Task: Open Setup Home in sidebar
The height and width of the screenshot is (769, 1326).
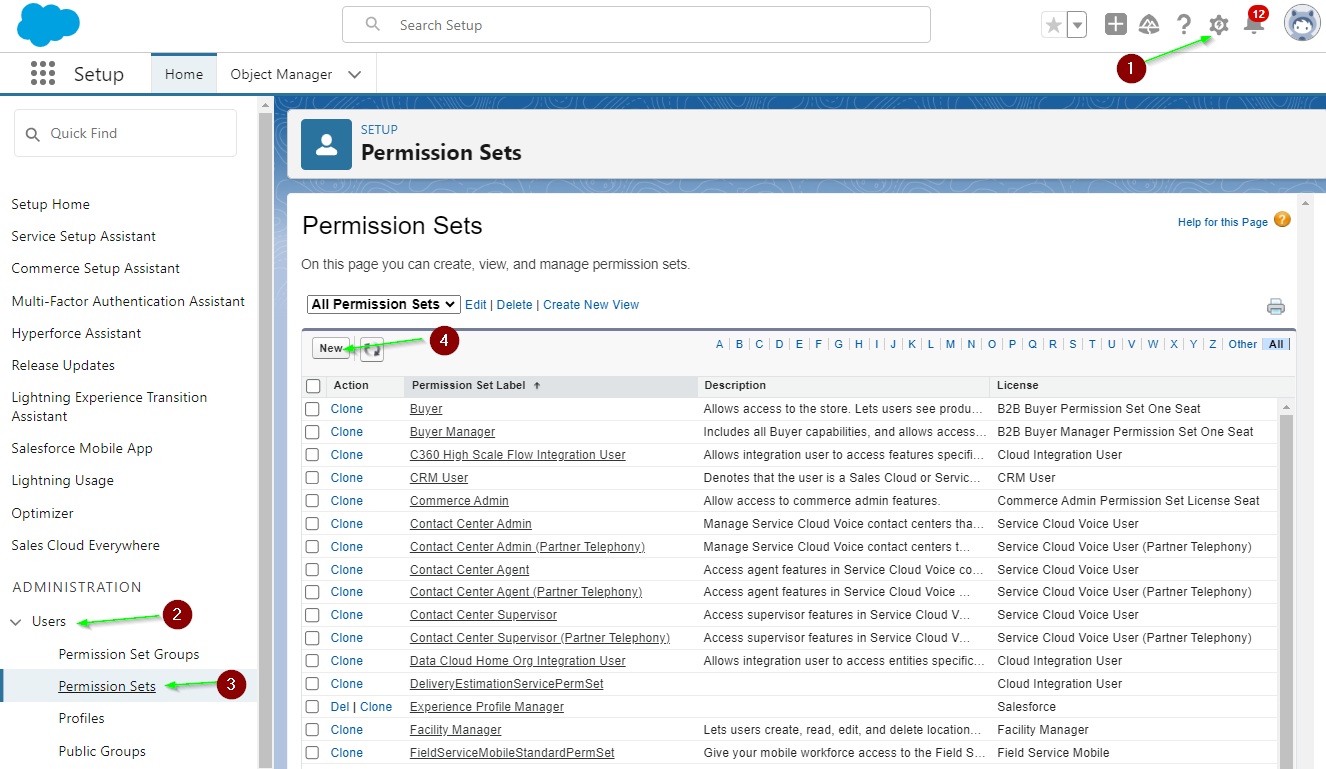Action: (51, 204)
